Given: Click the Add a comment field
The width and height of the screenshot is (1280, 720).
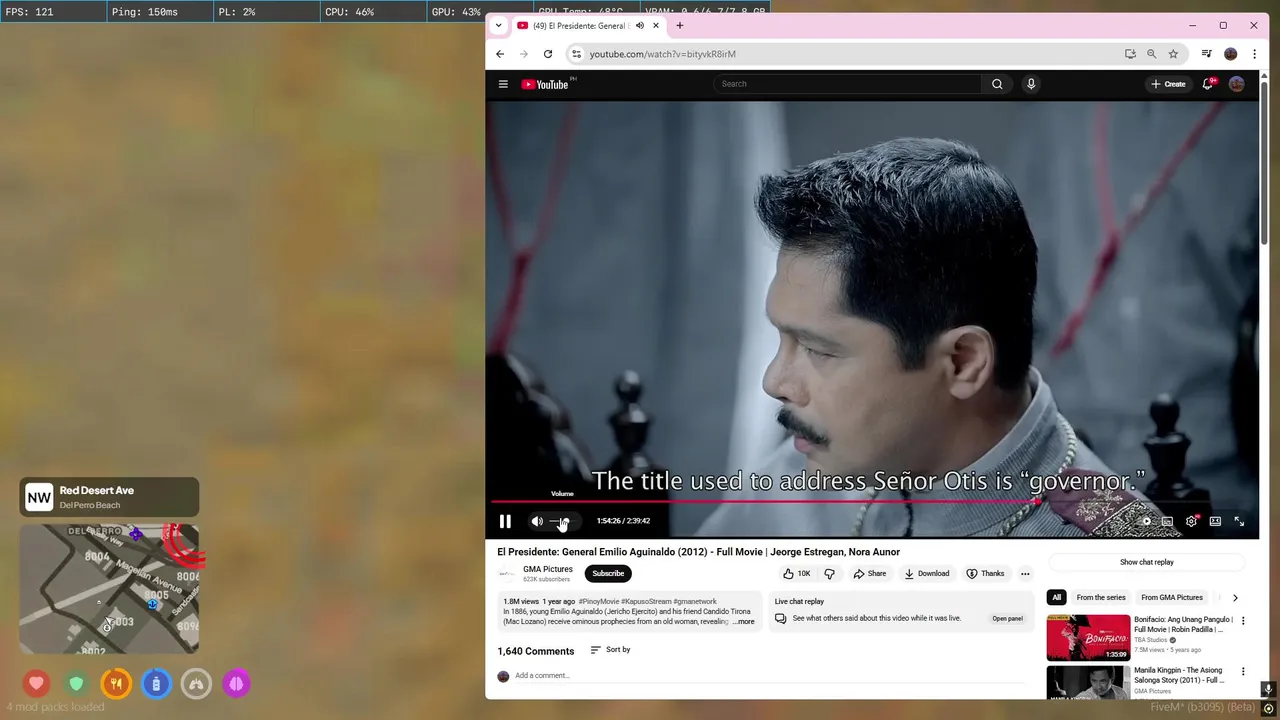Looking at the screenshot, I should click(770, 676).
